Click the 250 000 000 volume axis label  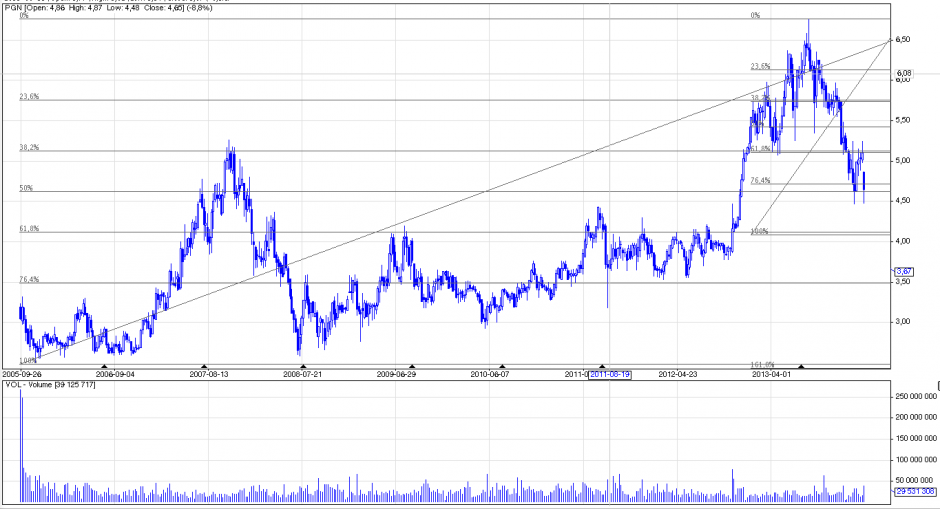(912, 397)
